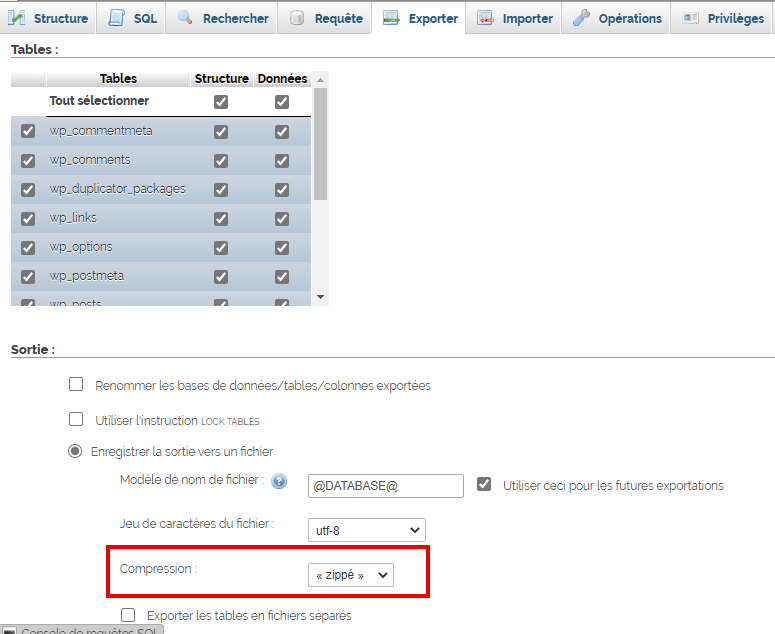Click the Données column header
775x634 pixels.
[282, 79]
